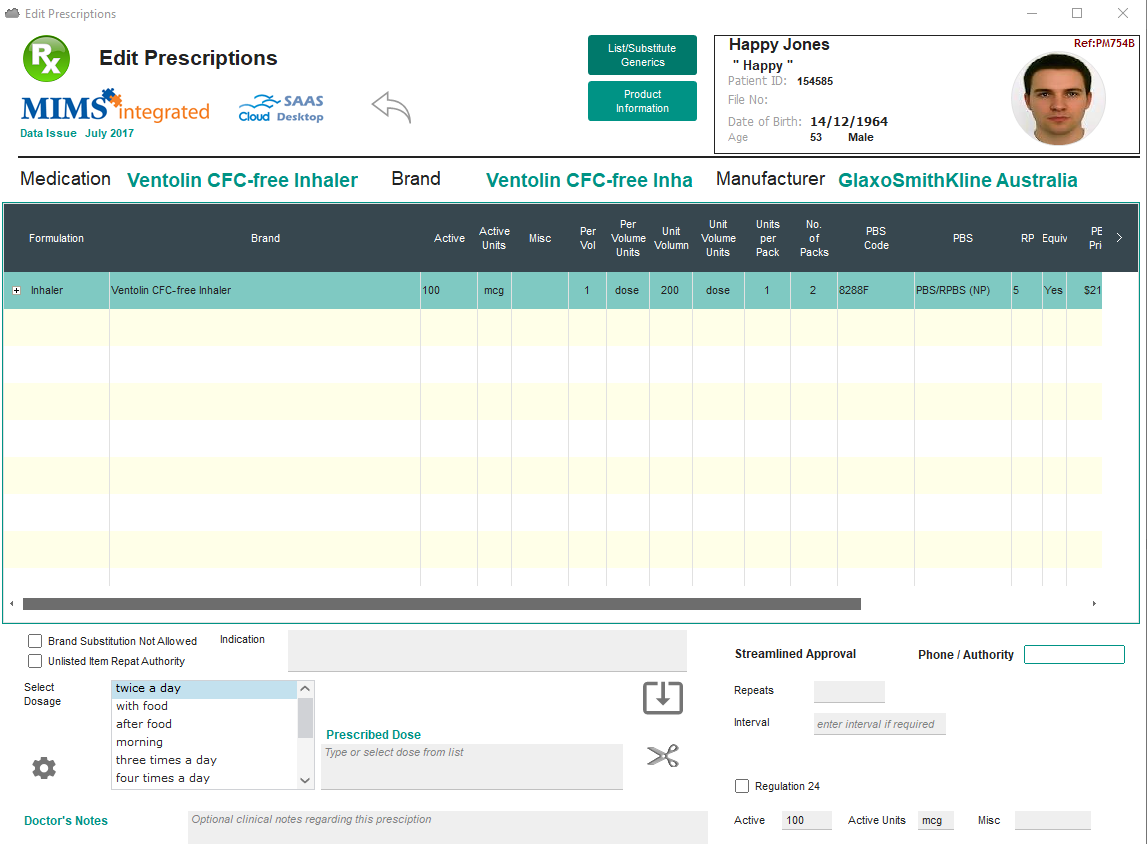Minimize the Edit Prescriptions window
Viewport: 1147px width, 844px height.
click(1032, 13)
